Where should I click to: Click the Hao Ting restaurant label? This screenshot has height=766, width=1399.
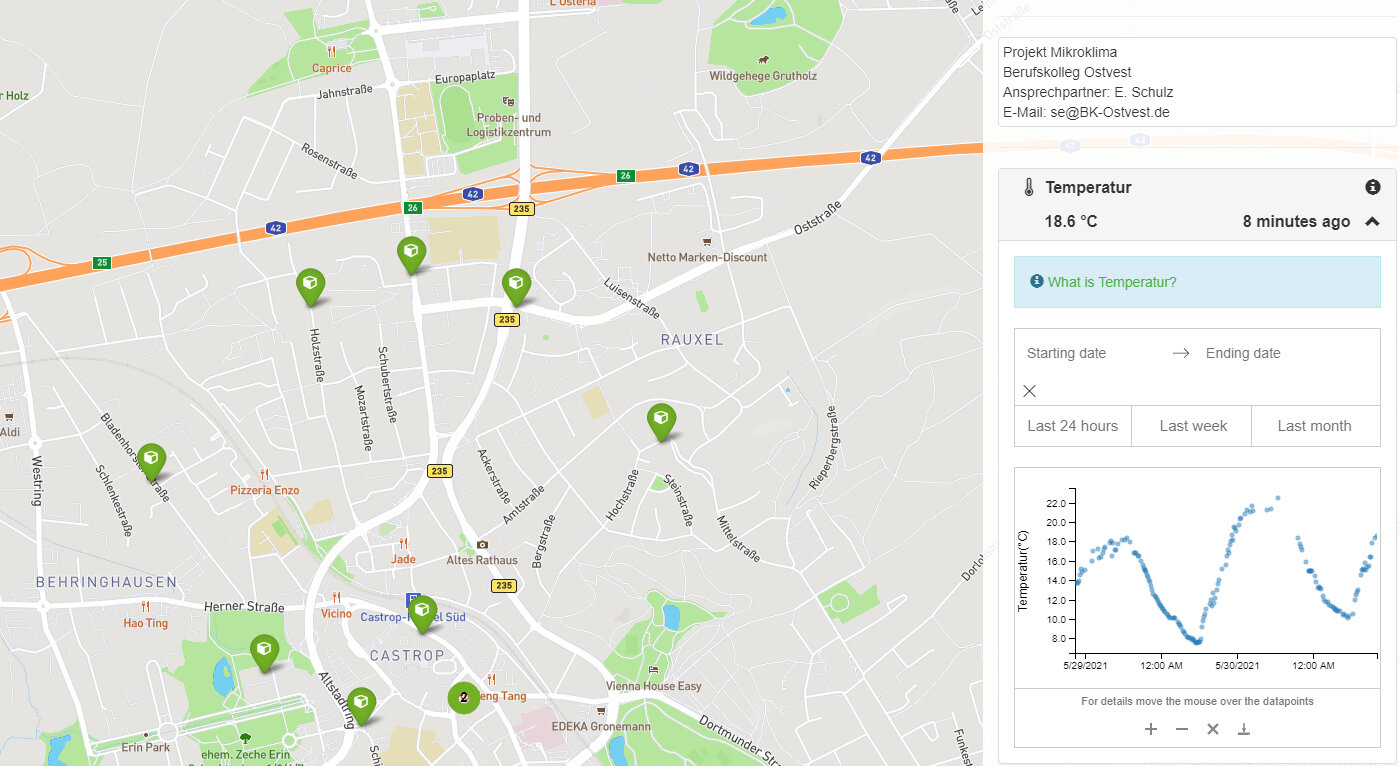pyautogui.click(x=146, y=623)
